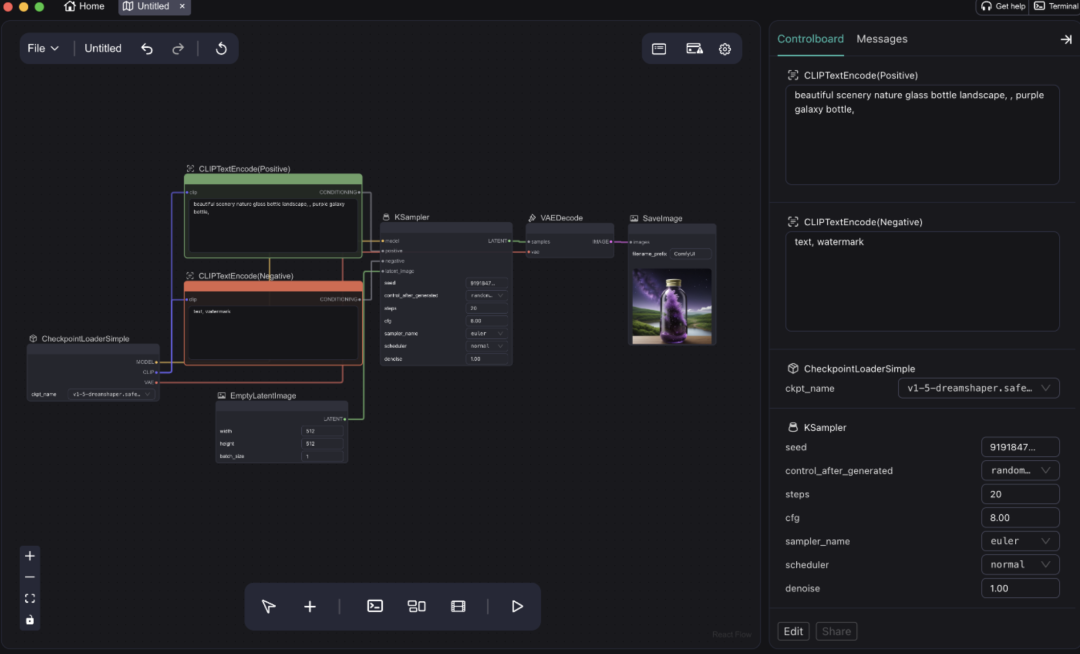
Task: Select the pointer cursor tool
Action: tap(268, 606)
